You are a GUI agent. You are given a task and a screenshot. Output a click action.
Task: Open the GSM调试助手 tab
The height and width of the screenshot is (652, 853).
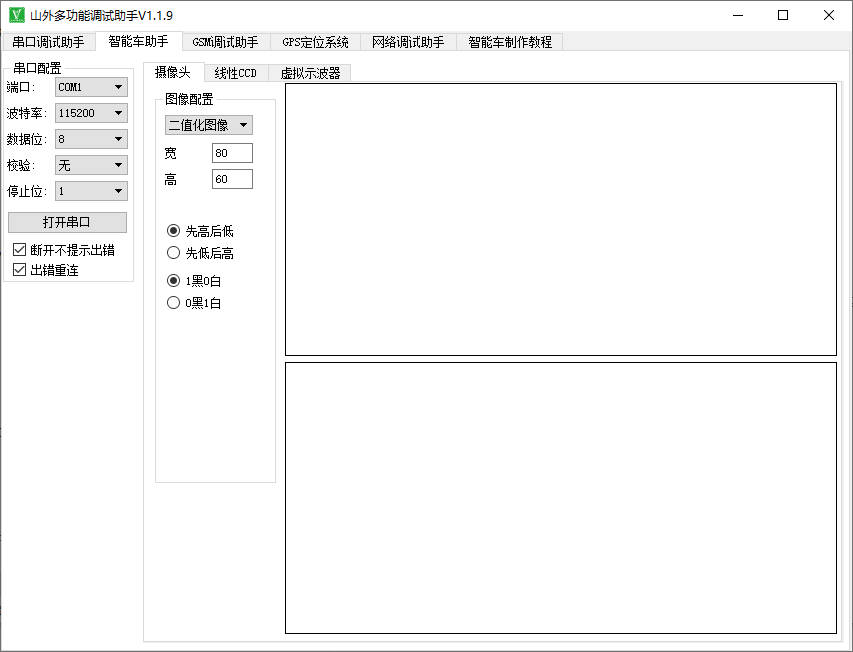coord(225,42)
